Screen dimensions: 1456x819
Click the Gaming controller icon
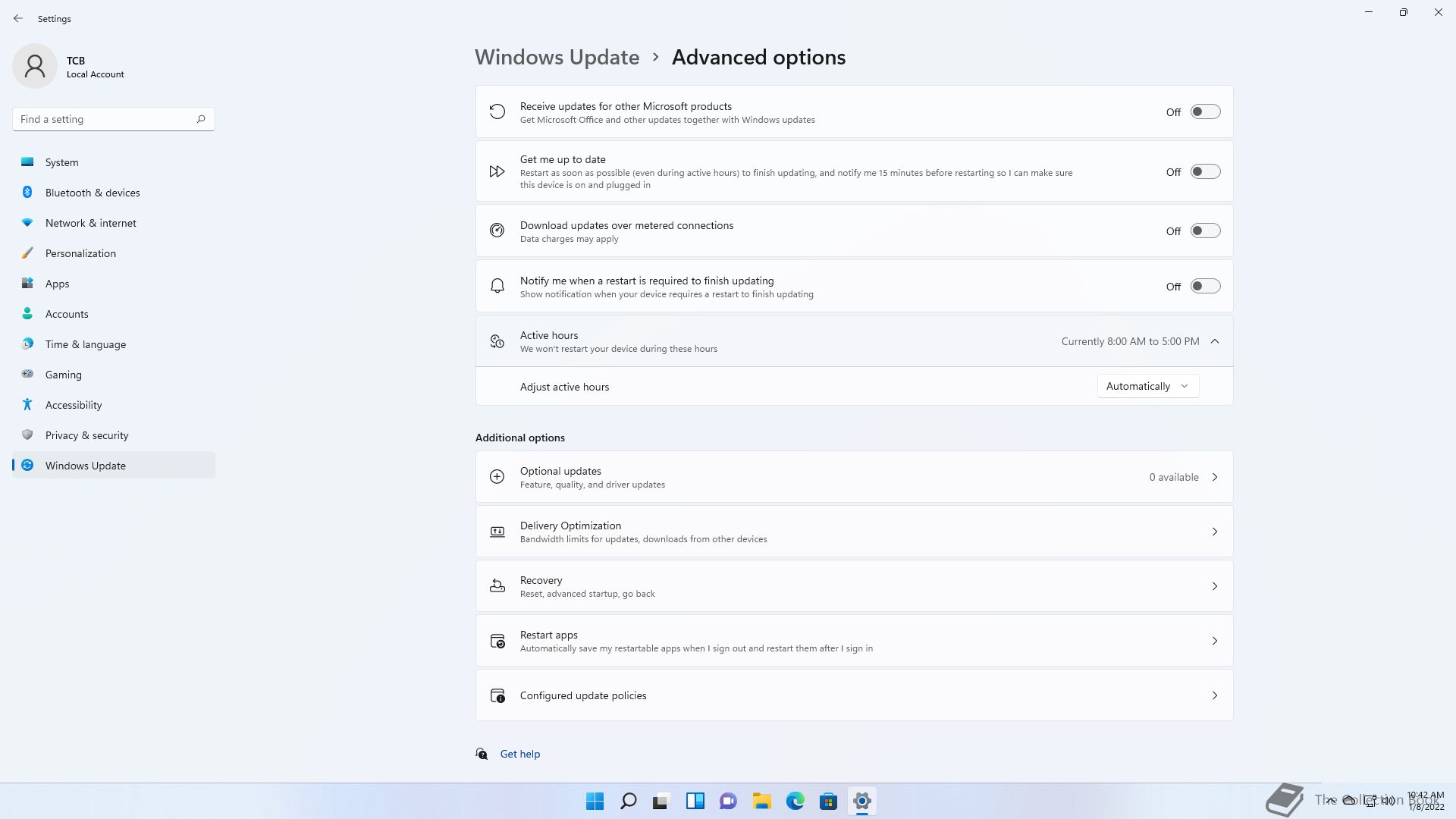27,374
